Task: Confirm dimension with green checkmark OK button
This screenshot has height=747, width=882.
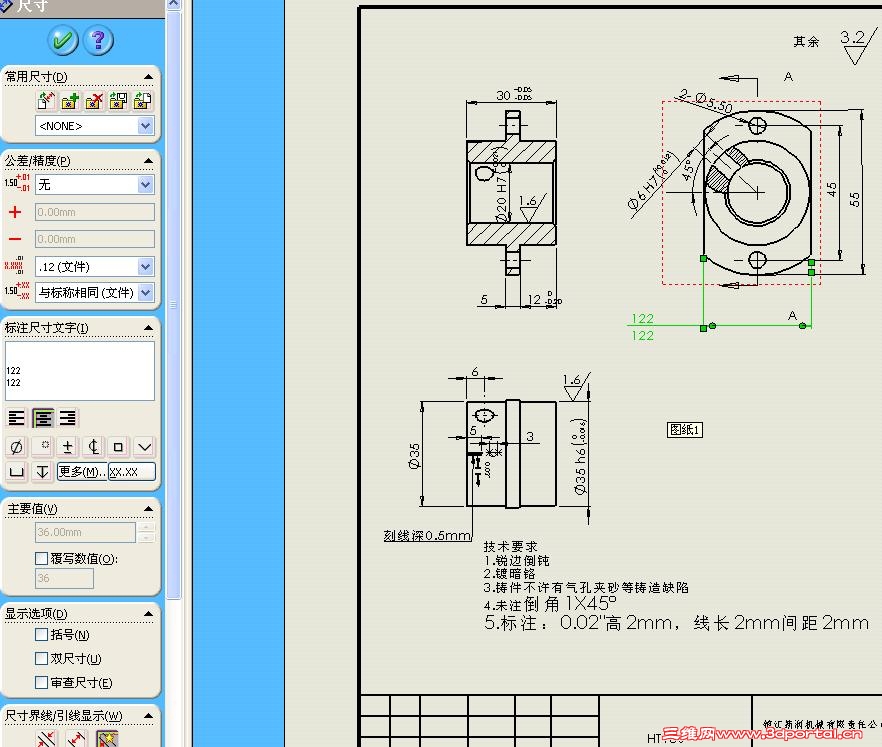Action: coord(62,40)
